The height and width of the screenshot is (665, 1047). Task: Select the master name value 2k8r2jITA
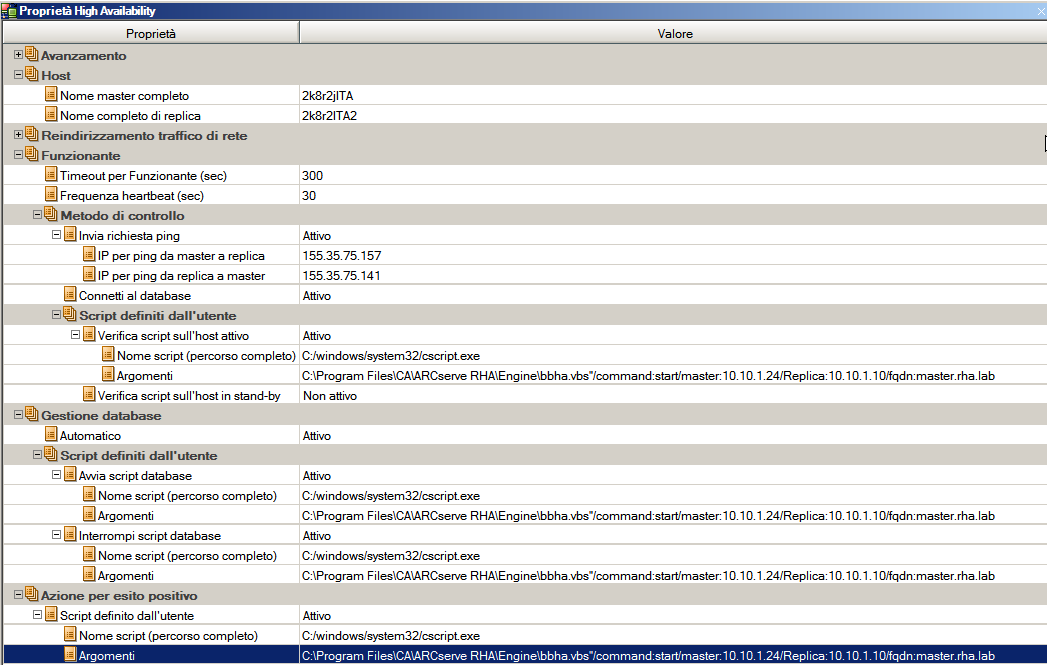[327, 95]
